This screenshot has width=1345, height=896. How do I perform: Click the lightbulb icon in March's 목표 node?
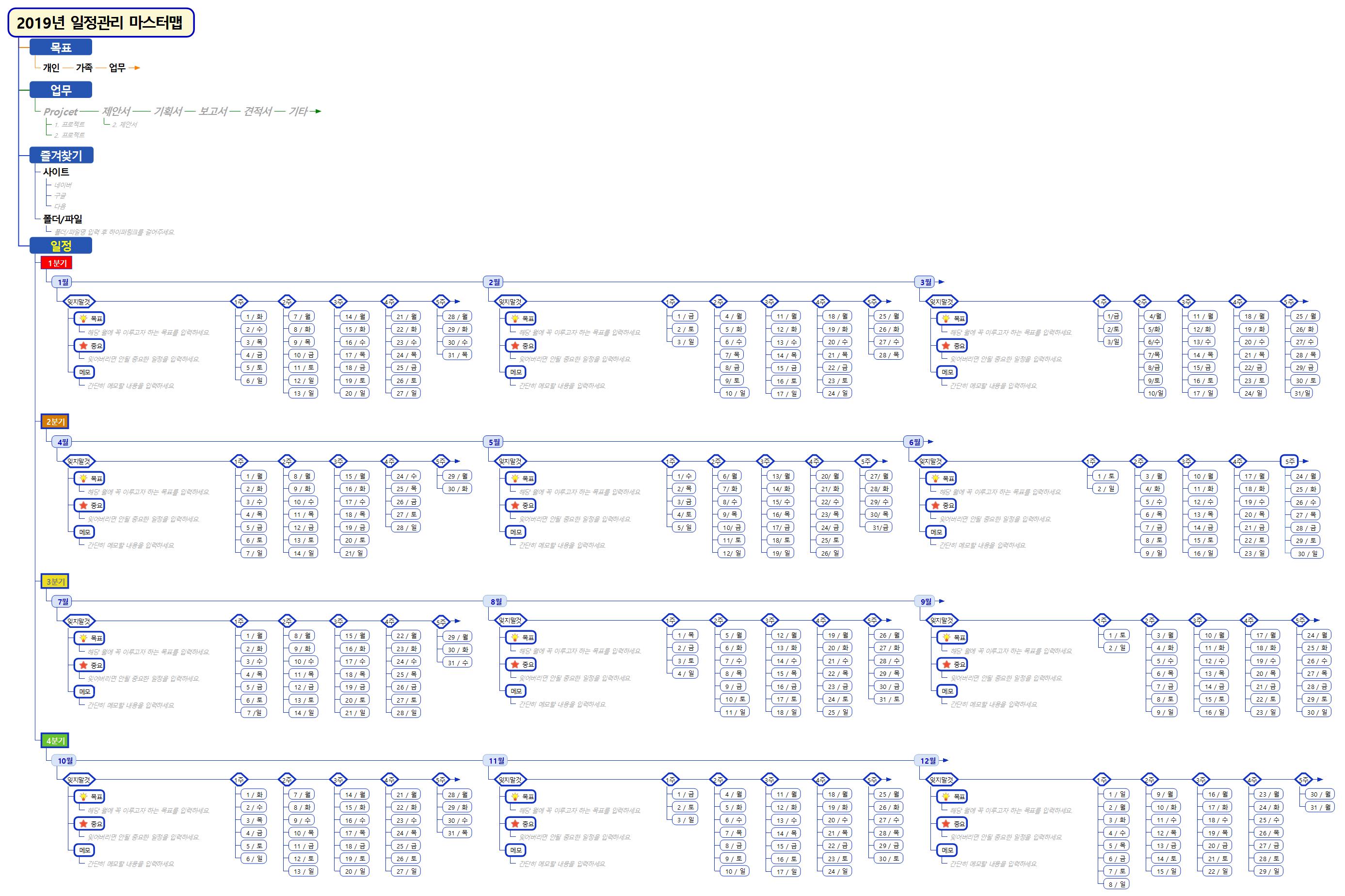coord(945,319)
